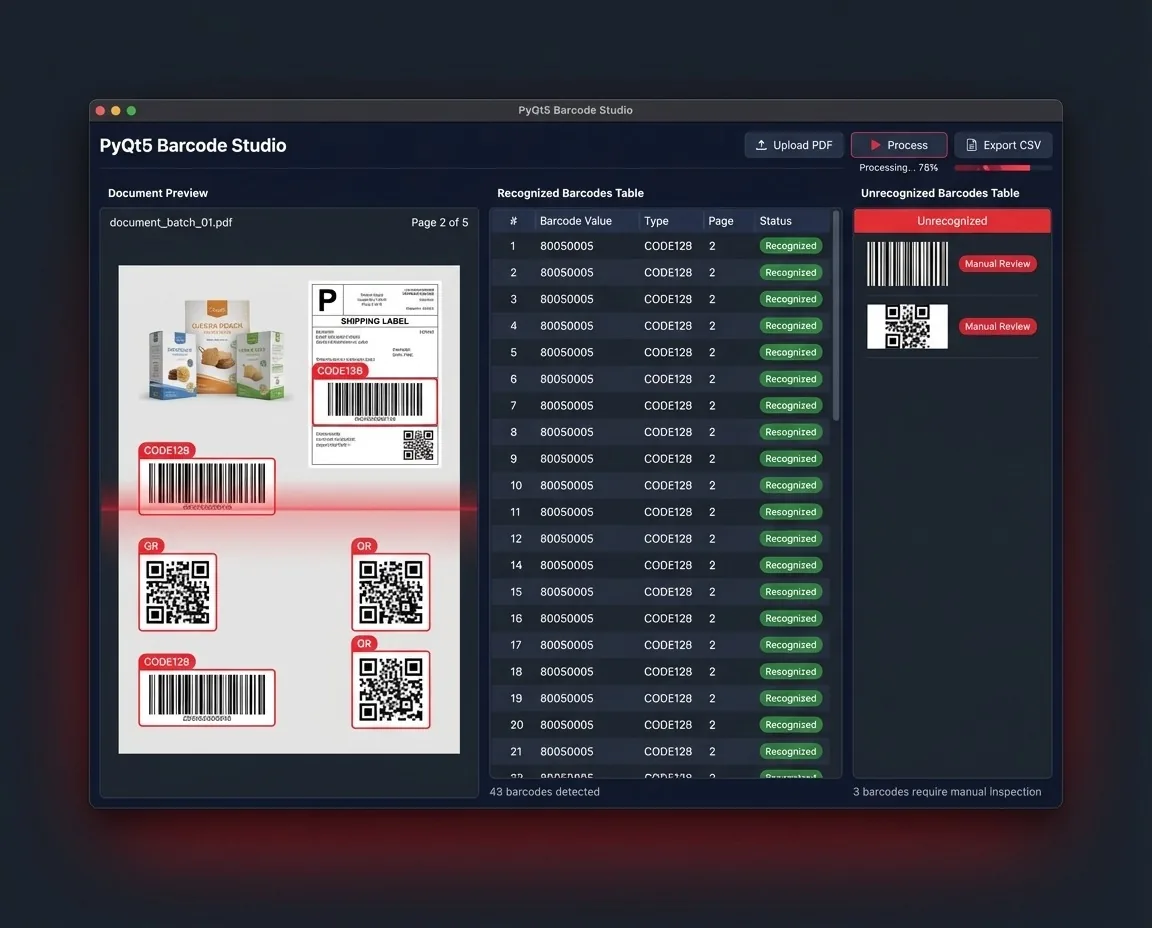
Task: Select barcode value in row 10
Action: (566, 485)
